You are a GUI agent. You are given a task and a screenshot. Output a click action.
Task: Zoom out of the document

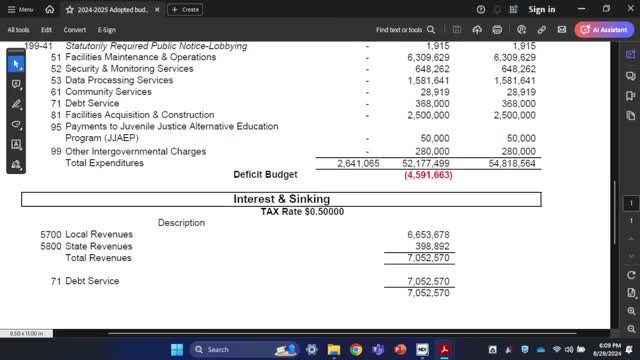pos(631,329)
